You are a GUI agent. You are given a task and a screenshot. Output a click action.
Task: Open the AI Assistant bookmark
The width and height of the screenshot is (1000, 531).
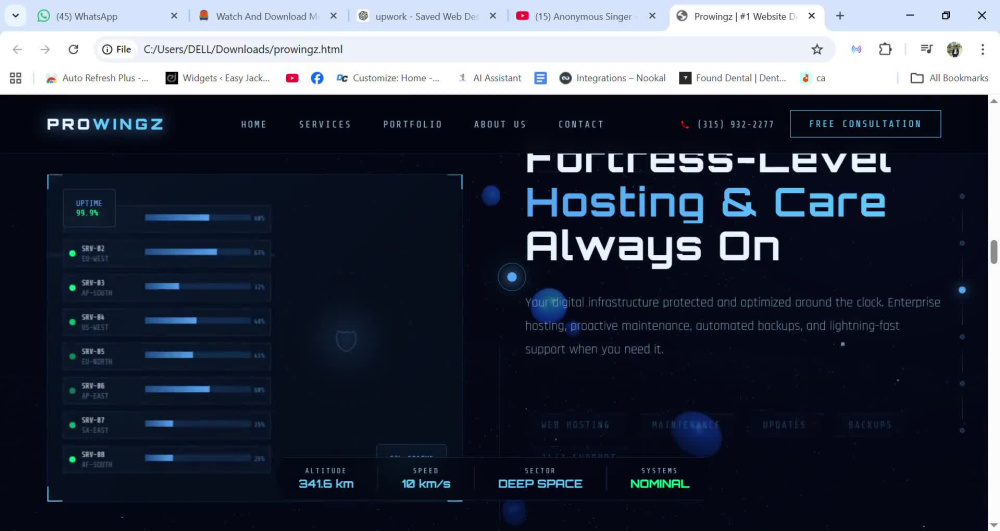[490, 78]
